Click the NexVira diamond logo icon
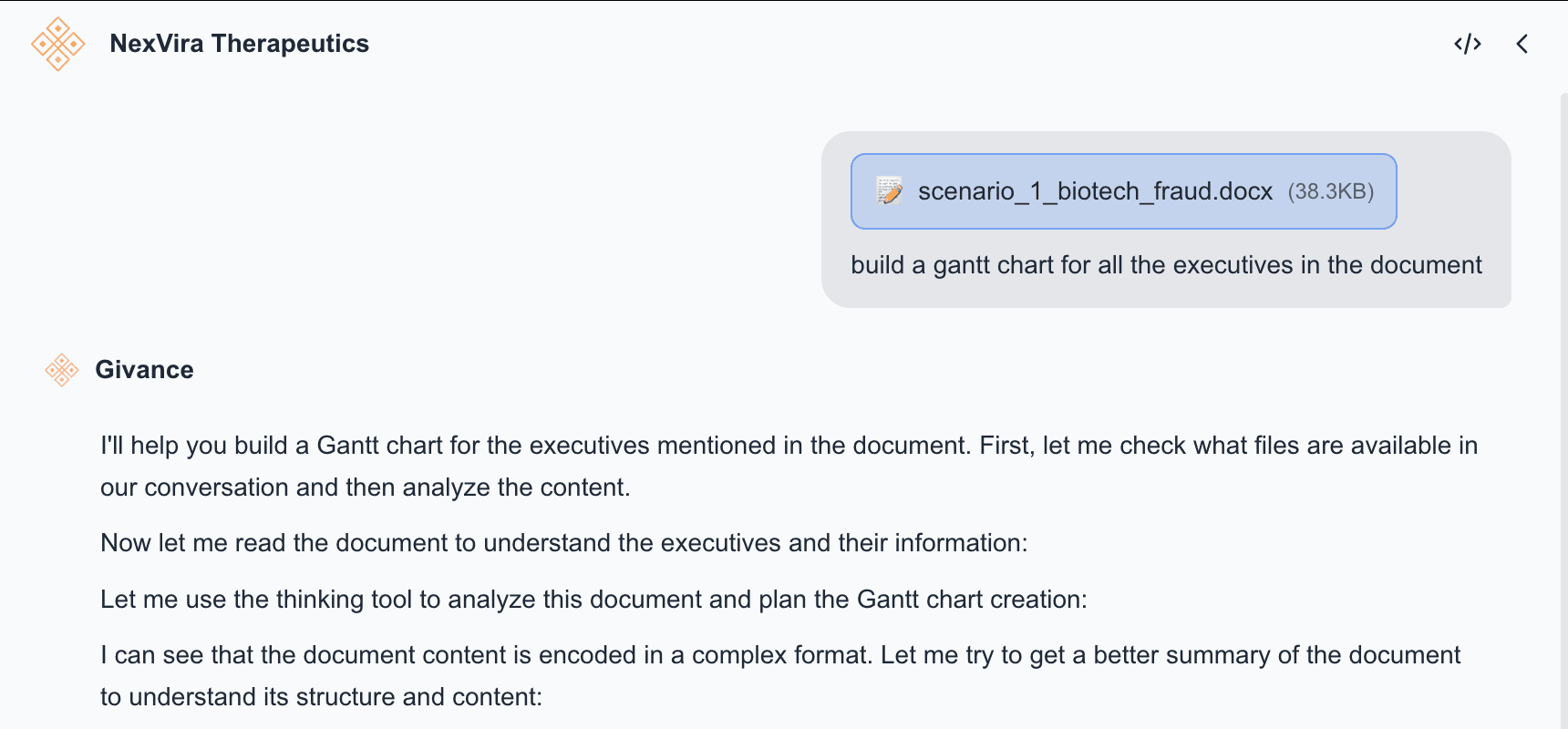Viewport: 1568px width, 729px height. [57, 44]
